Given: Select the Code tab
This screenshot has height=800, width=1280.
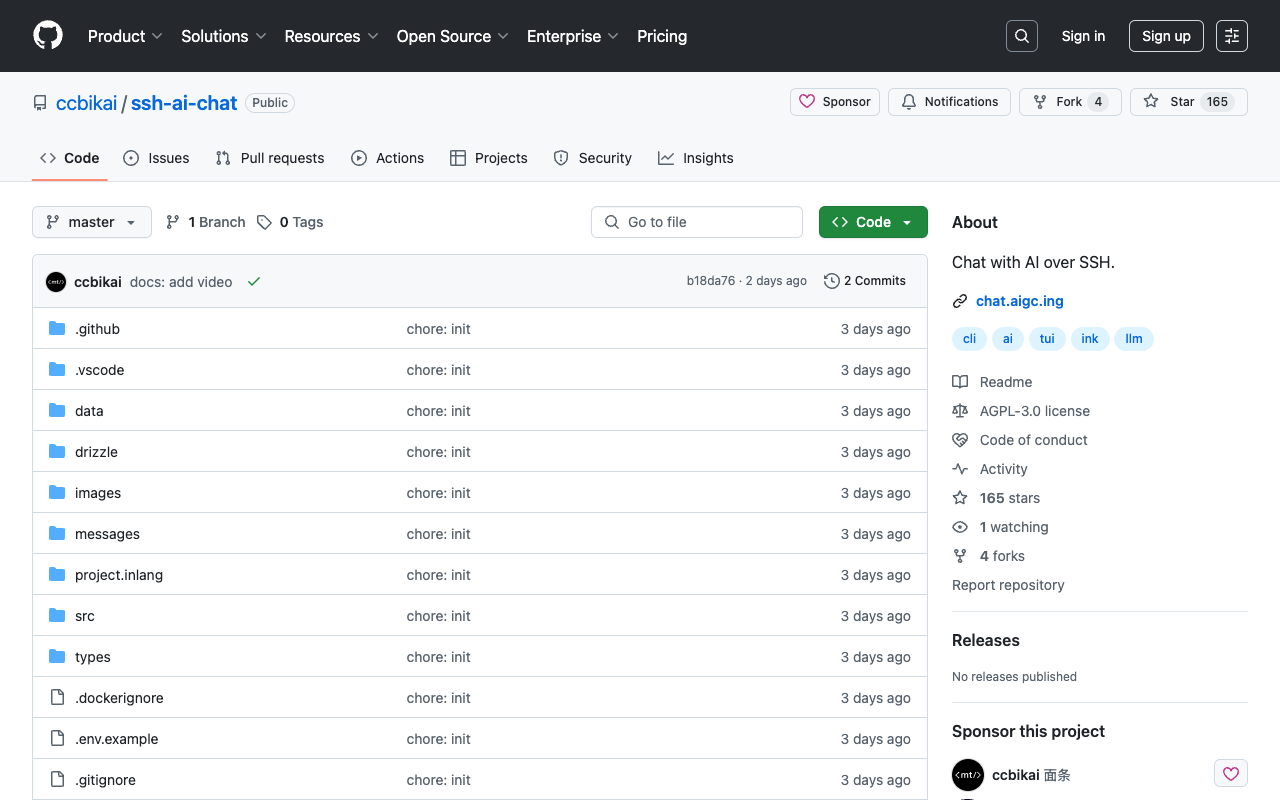Looking at the screenshot, I should (x=70, y=158).
